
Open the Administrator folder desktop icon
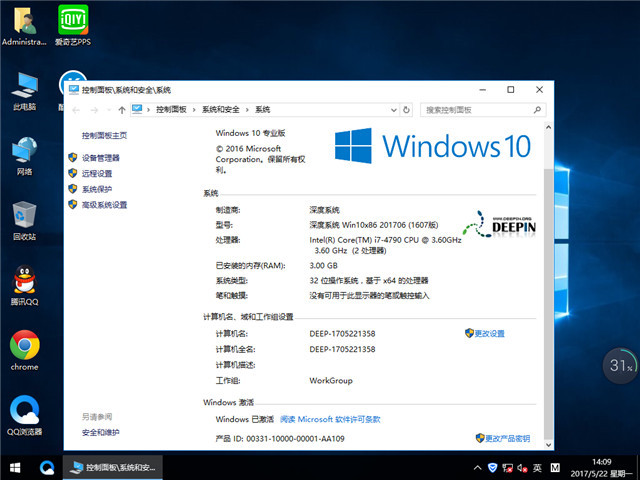tap(24, 26)
